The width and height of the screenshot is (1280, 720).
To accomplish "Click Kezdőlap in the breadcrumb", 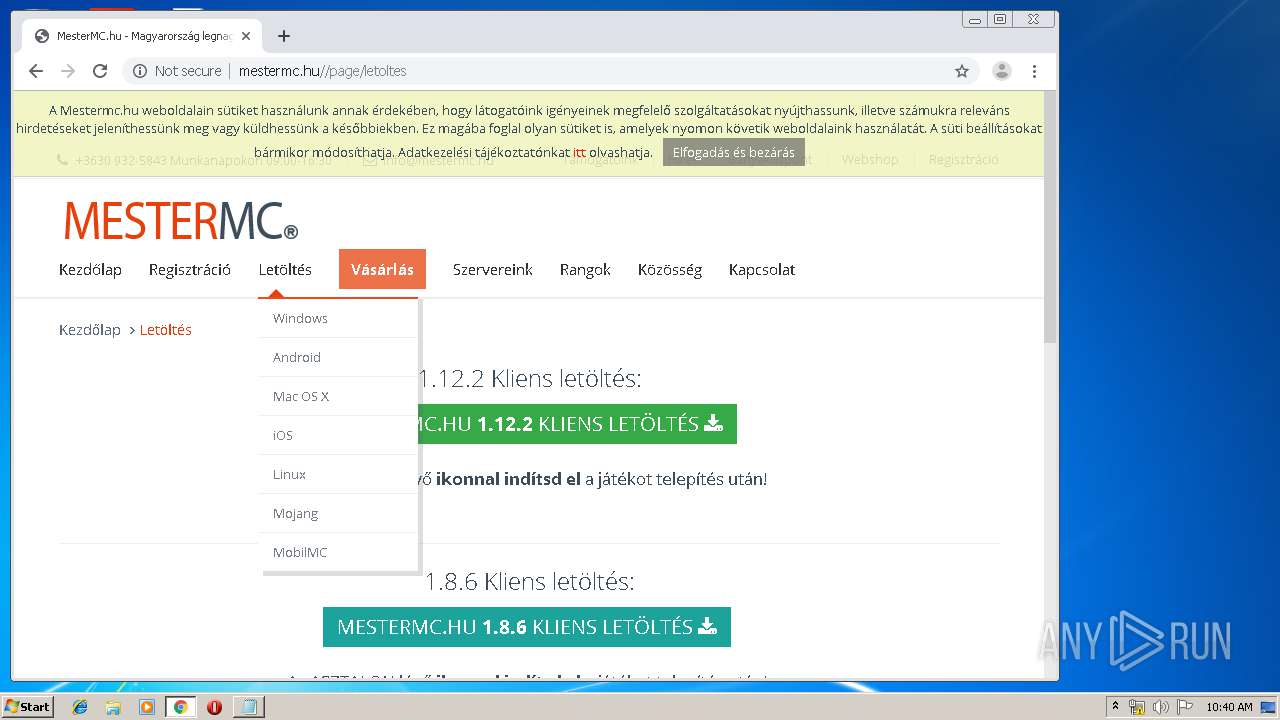I will click(90, 330).
